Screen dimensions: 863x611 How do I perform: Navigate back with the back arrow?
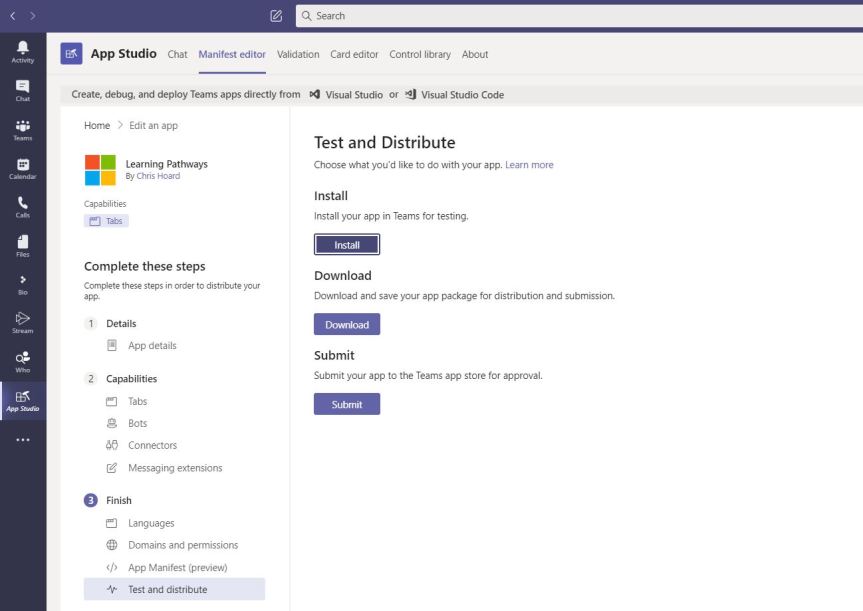(13, 16)
